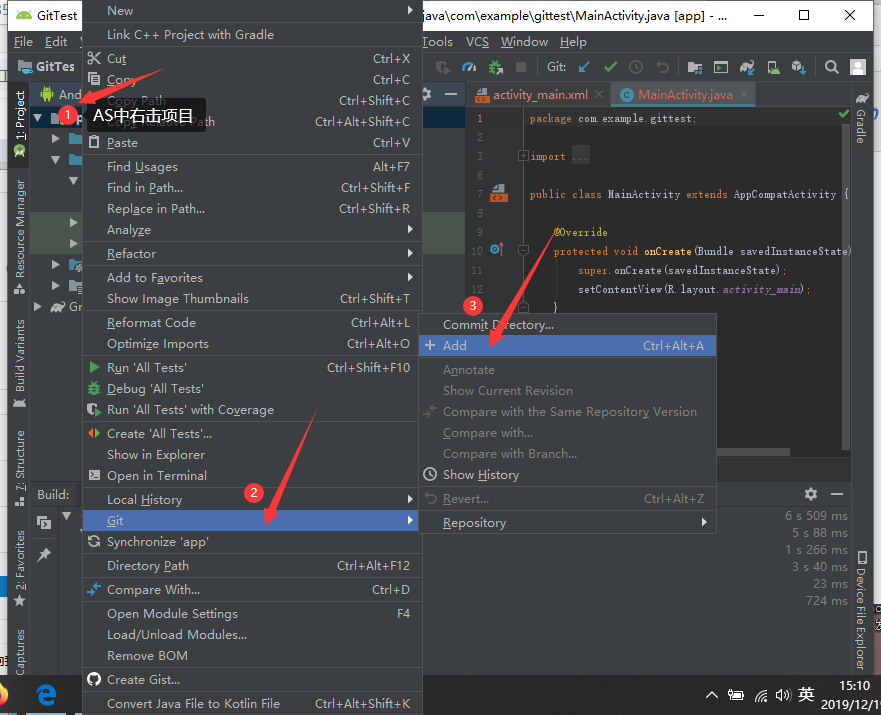This screenshot has height=715, width=881.
Task: Choose Commit Directory... in Git submenu
Action: [x=567, y=325]
